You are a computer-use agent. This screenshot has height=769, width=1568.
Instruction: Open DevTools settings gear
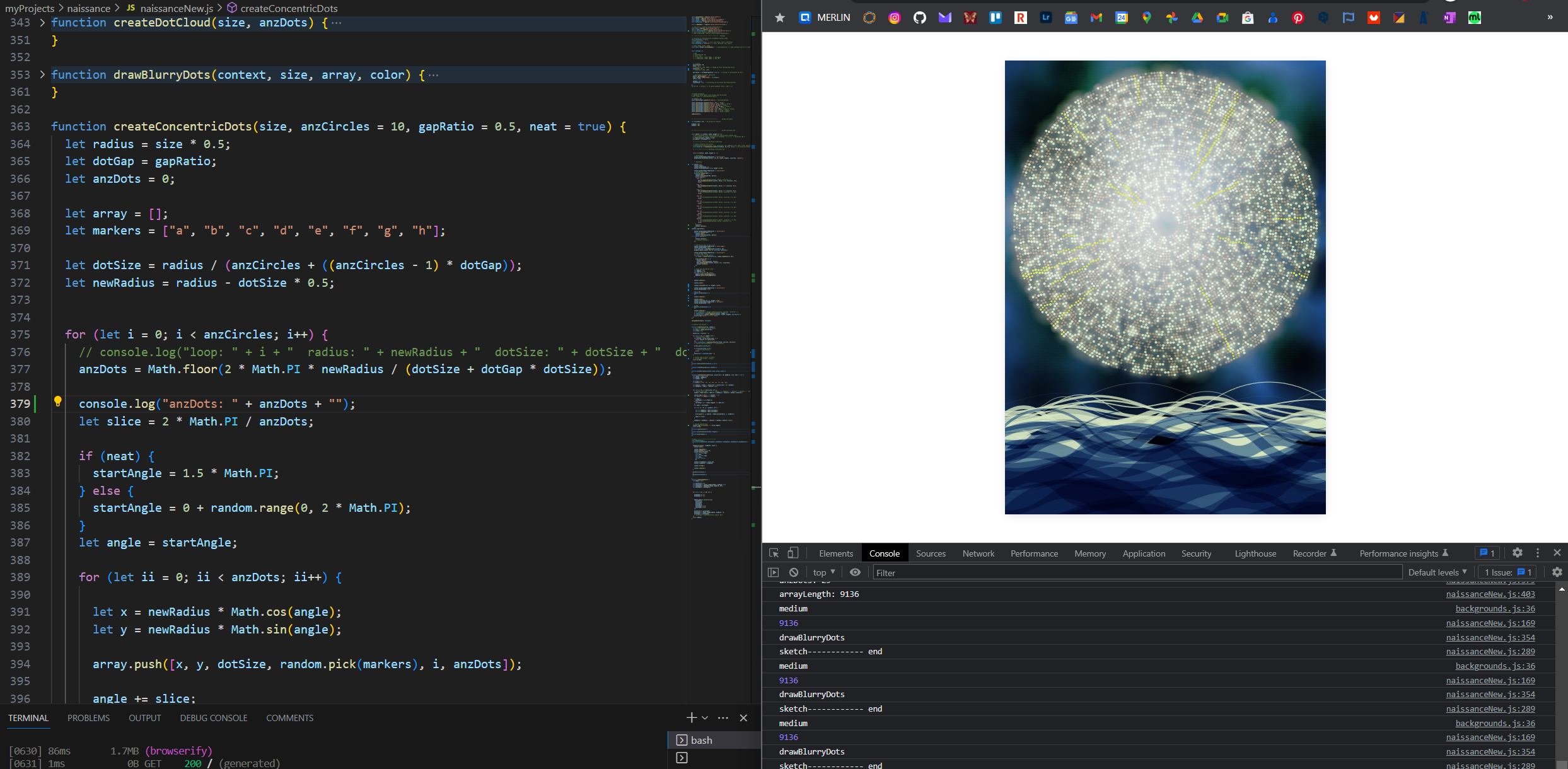1518,553
